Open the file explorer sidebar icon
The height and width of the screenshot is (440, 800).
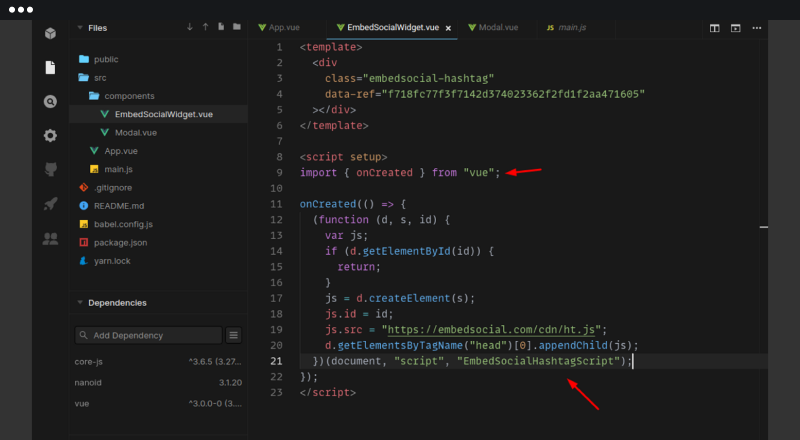pyautogui.click(x=50, y=67)
